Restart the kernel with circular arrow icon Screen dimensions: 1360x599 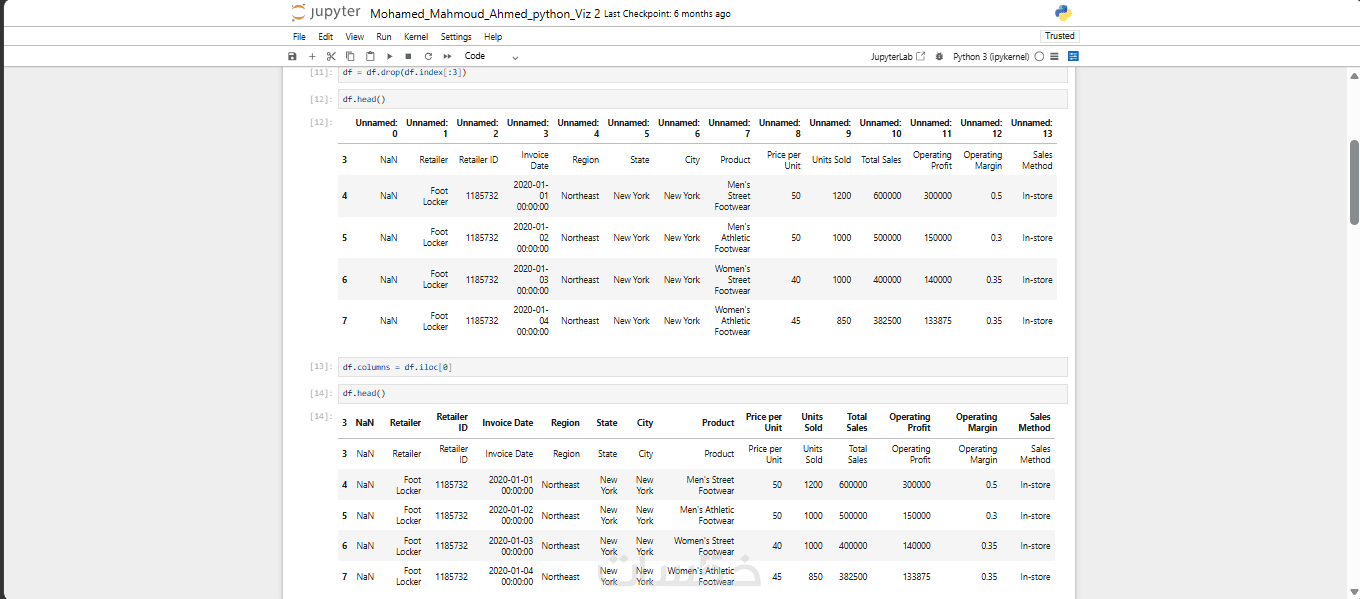click(x=427, y=57)
